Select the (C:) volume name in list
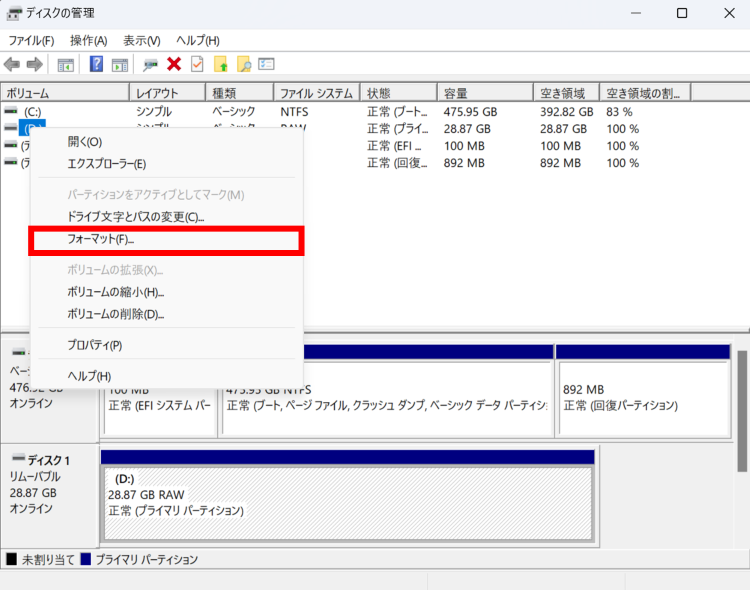Screen dimensions: 750x590 tap(33, 112)
